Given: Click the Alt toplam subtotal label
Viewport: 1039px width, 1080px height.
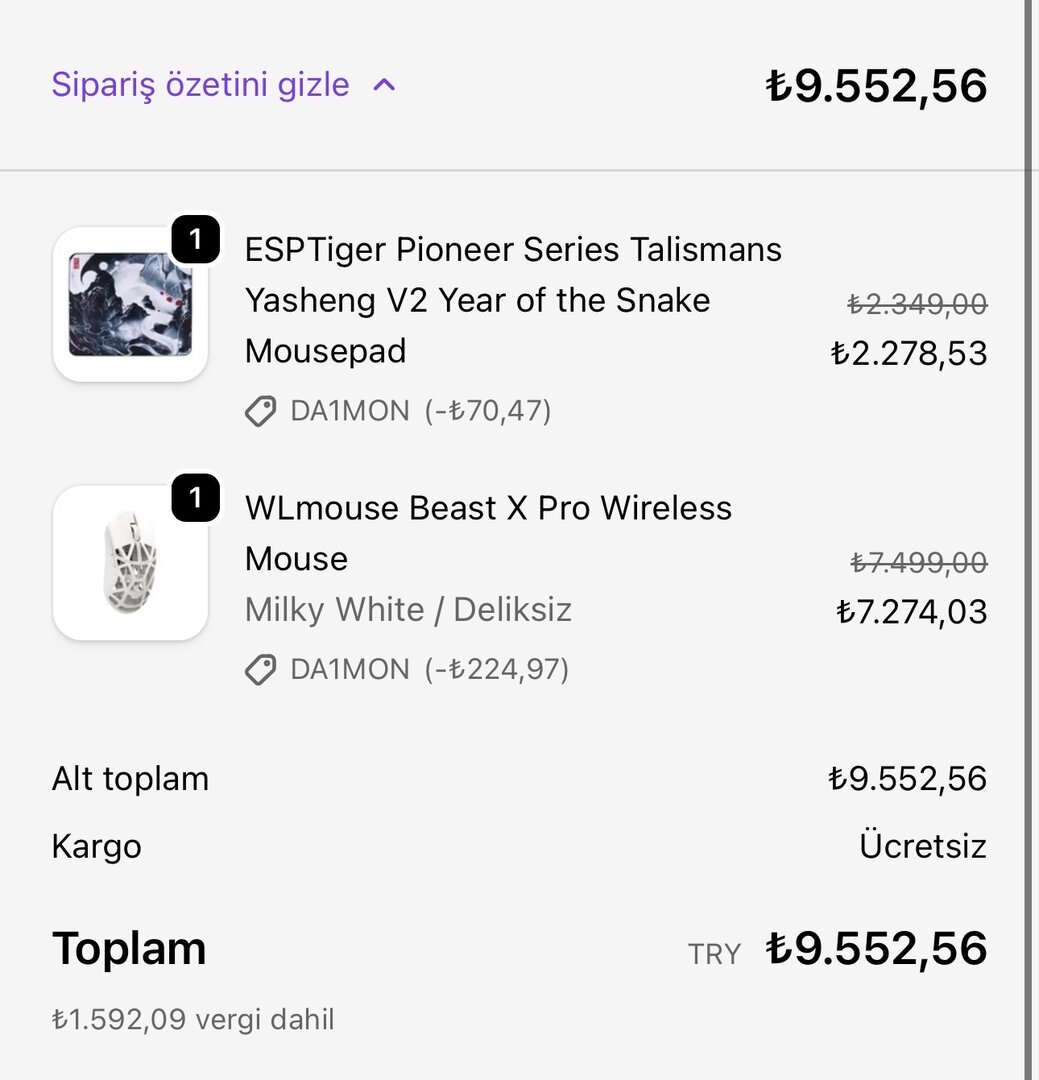Looking at the screenshot, I should 130,779.
